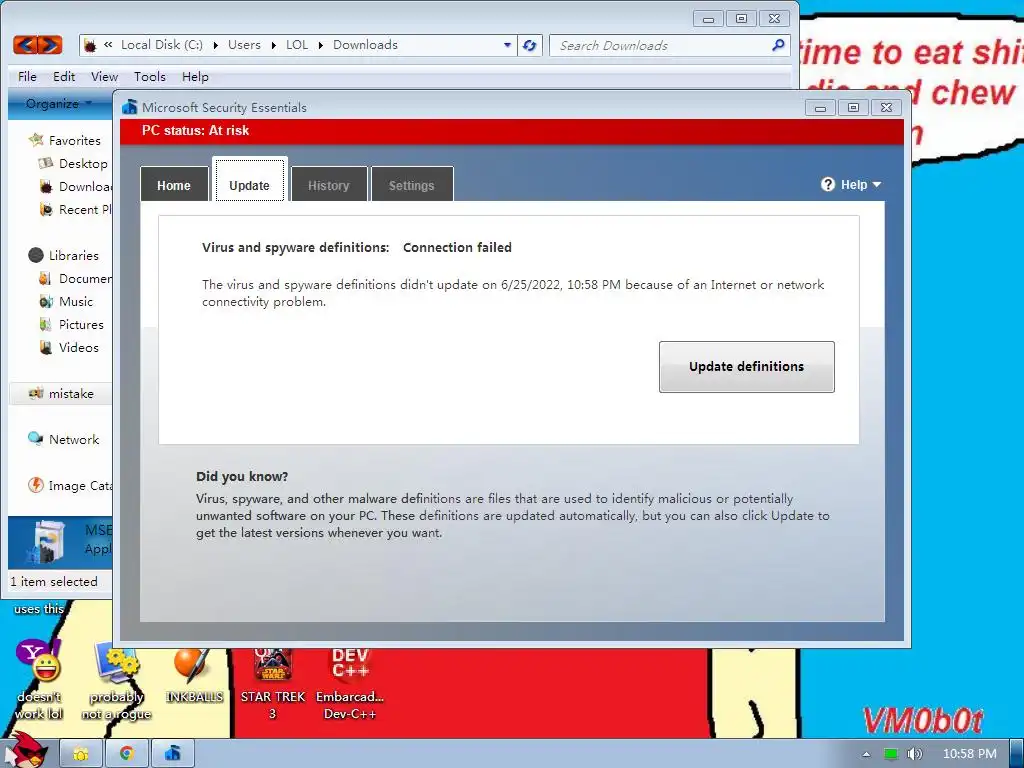Select the INKBALLS desktop icon
Viewport: 1024px width, 768px height.
click(193, 676)
